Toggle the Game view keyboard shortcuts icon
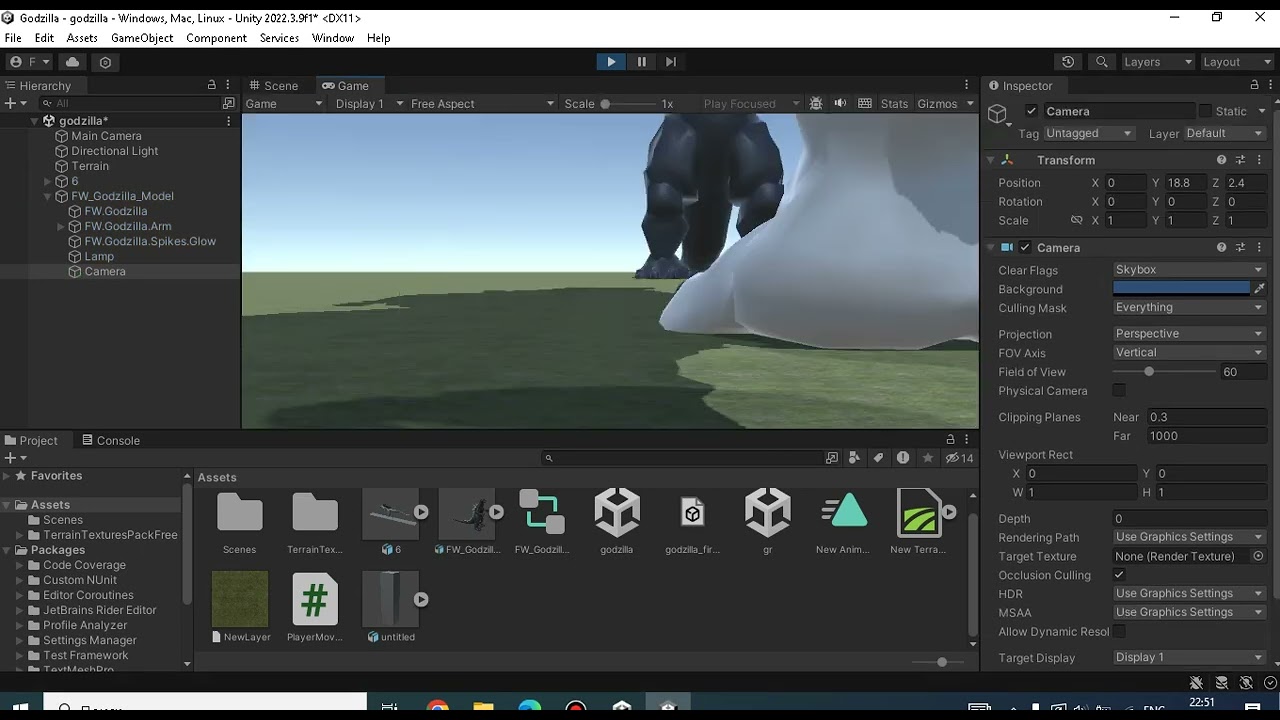The width and height of the screenshot is (1280, 720). tap(864, 104)
